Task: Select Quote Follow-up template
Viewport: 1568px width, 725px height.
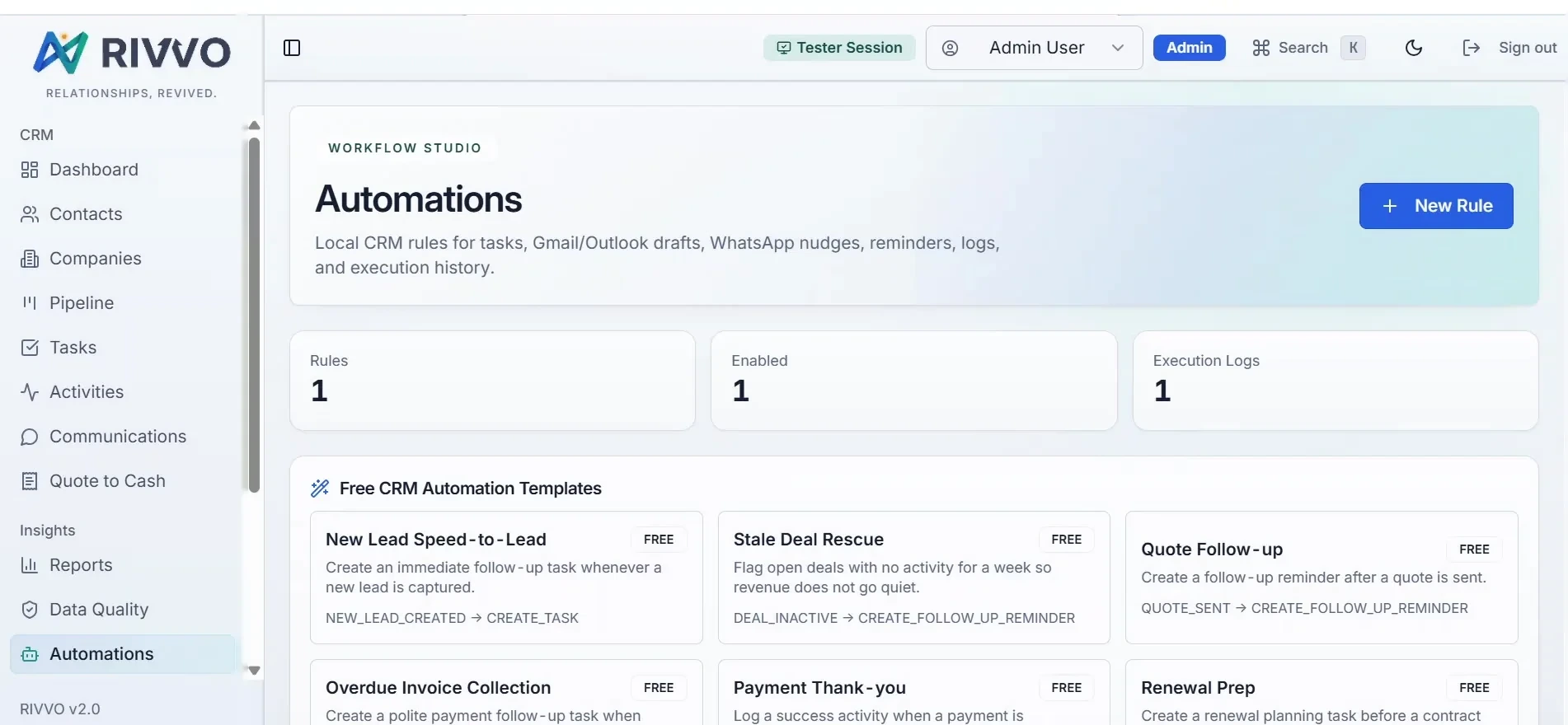Action: [1322, 578]
